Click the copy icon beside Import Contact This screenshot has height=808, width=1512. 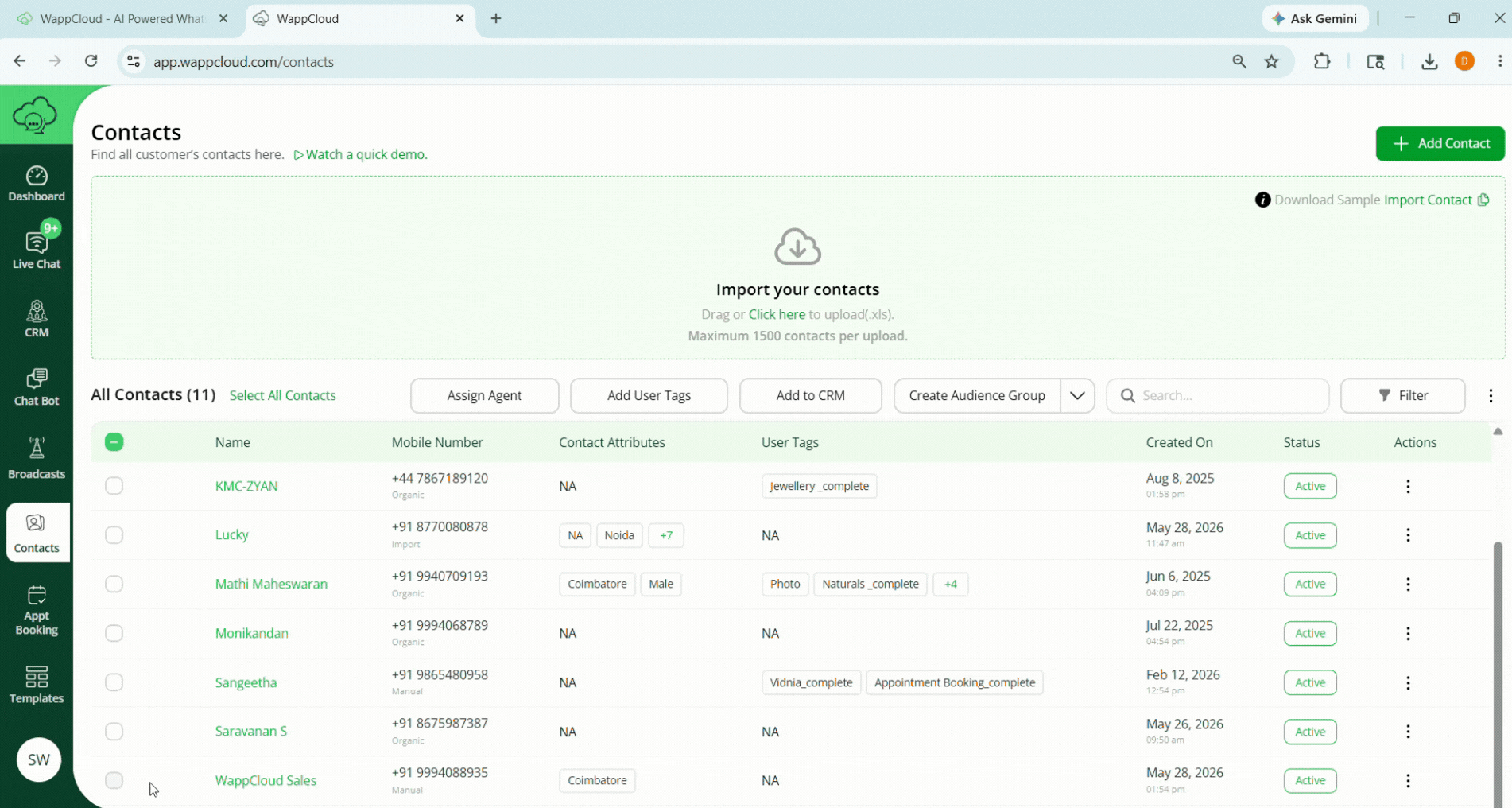[1483, 200]
